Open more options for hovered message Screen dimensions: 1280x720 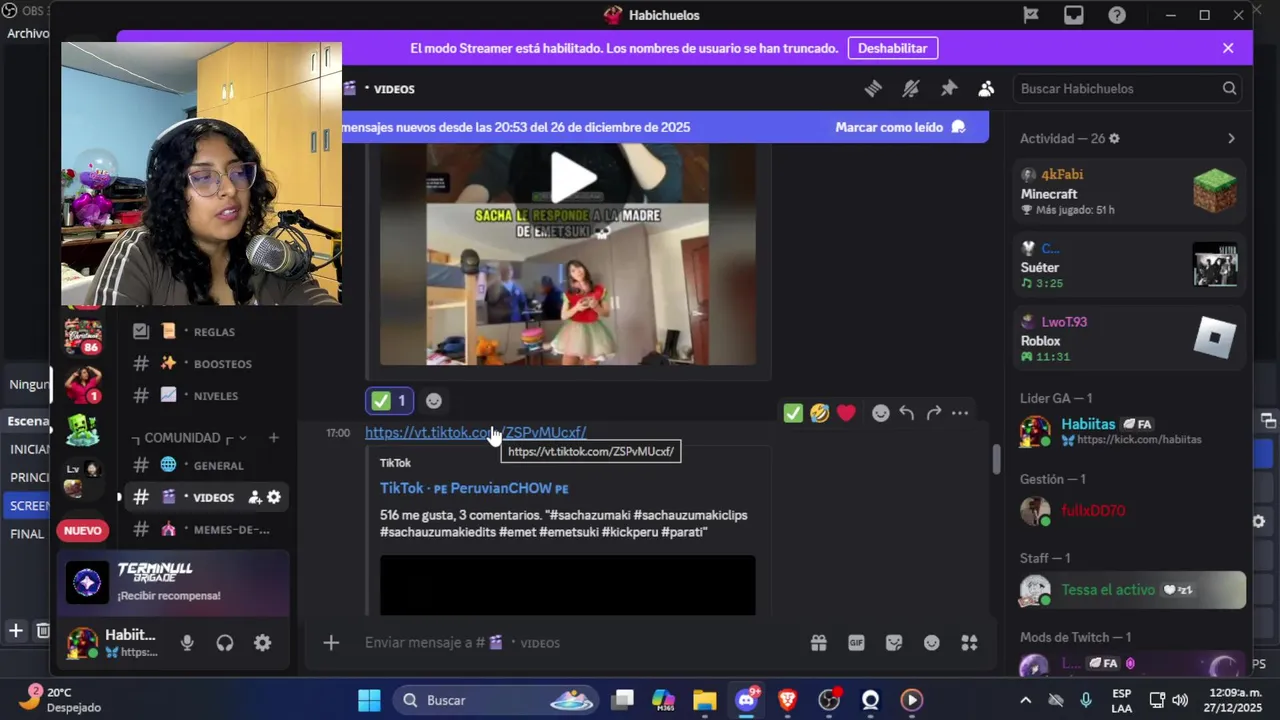point(960,413)
